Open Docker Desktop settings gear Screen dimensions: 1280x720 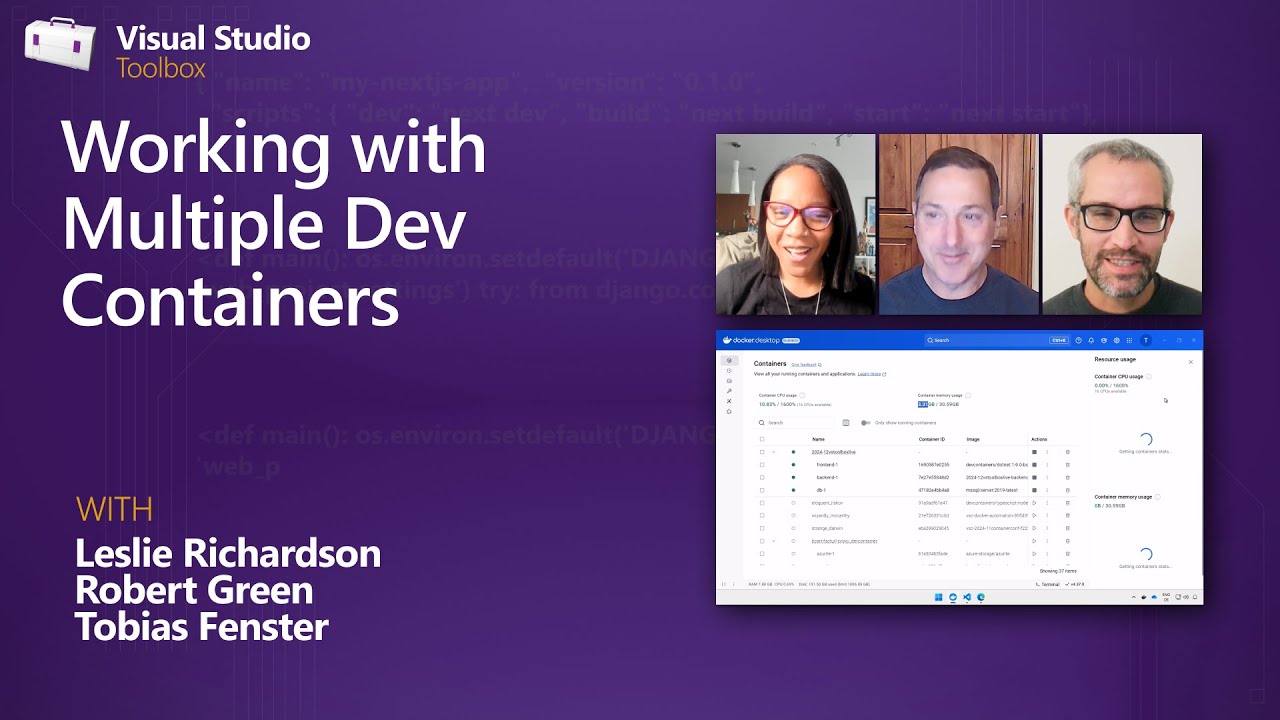[1117, 340]
